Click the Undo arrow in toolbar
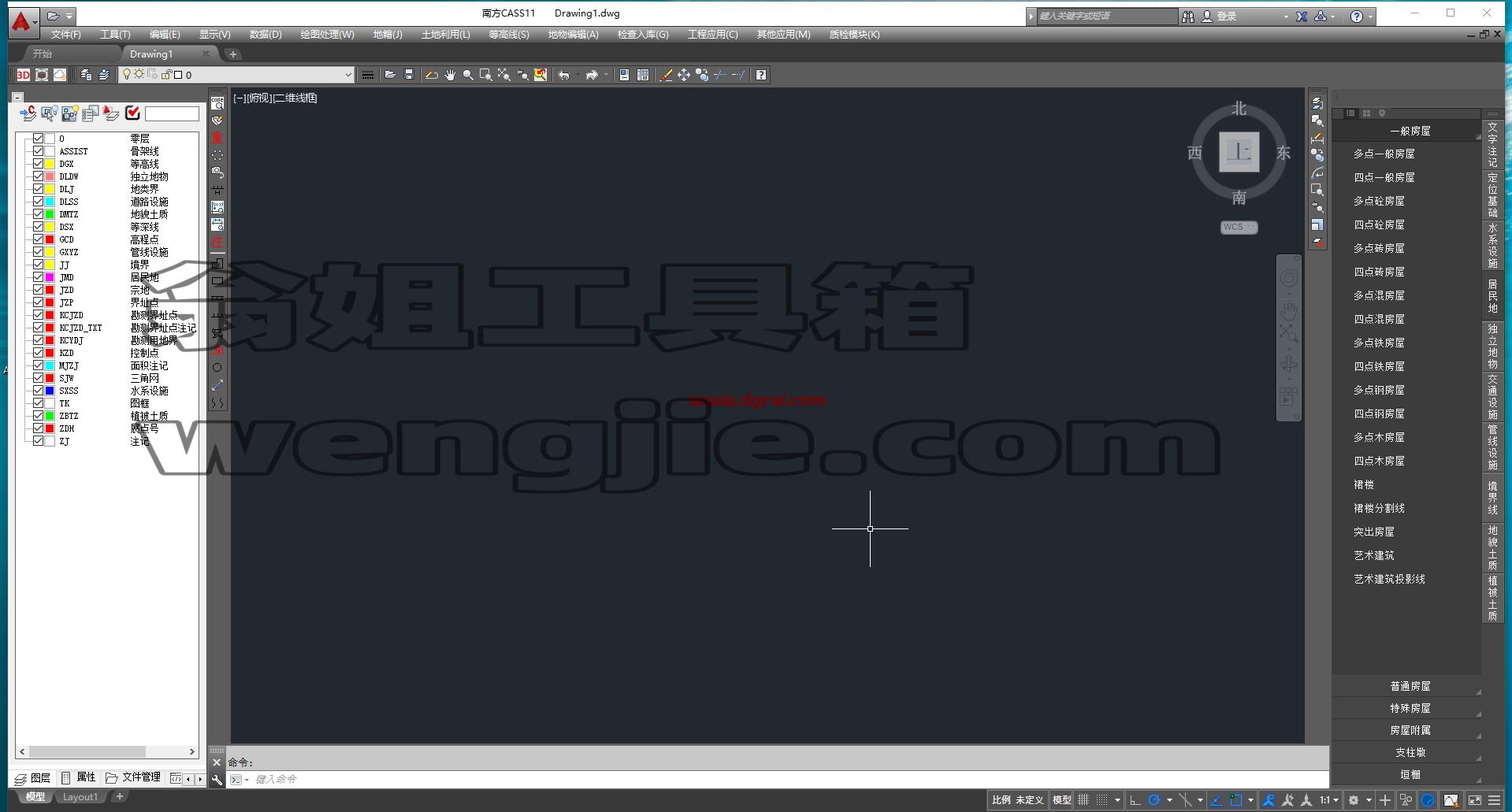1512x812 pixels. click(x=564, y=75)
